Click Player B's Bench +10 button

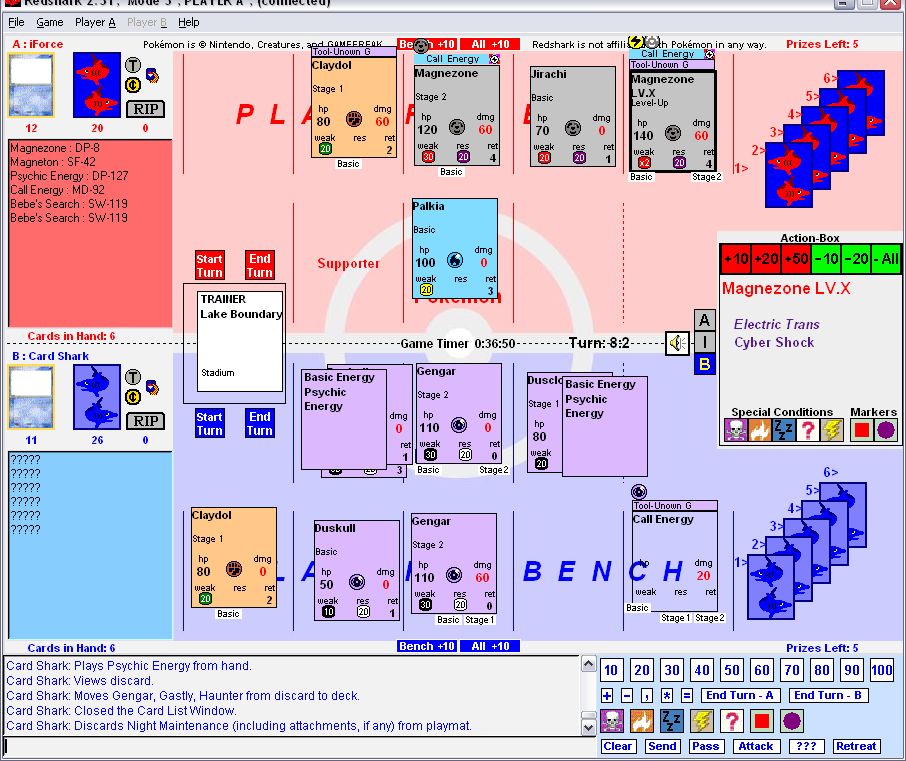427,646
